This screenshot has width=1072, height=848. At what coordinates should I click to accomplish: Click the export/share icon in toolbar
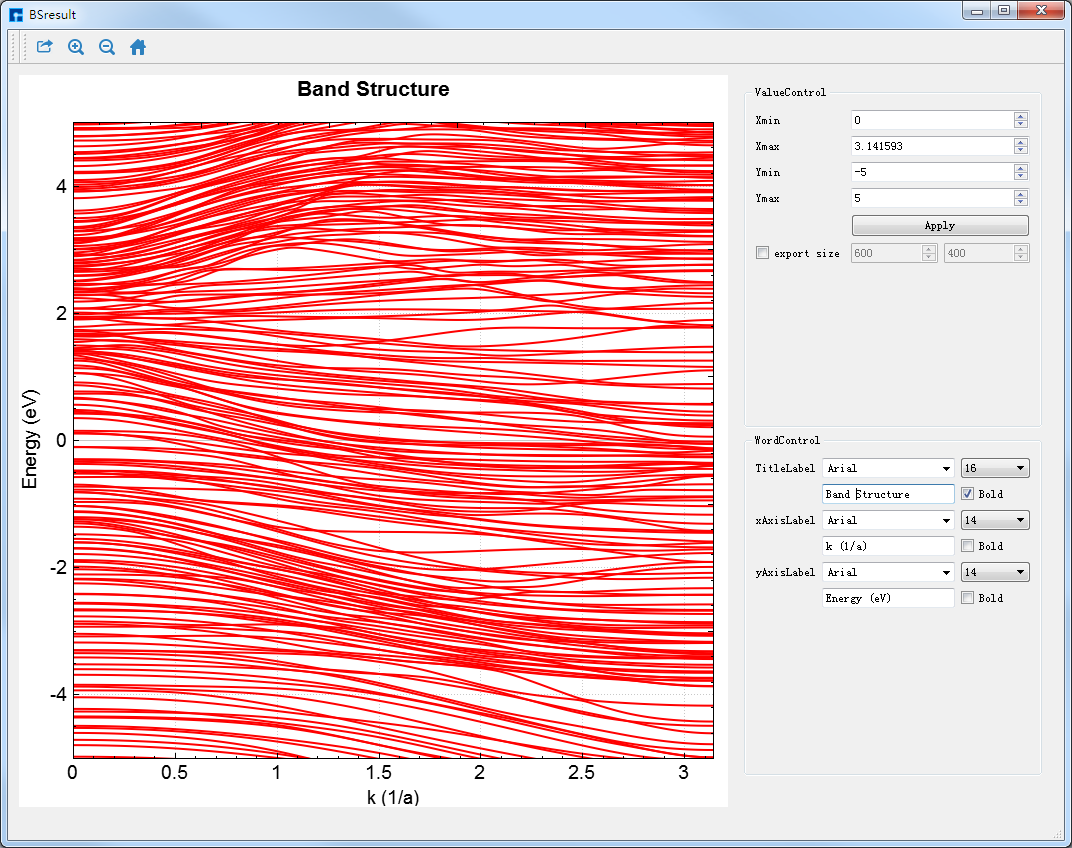point(44,47)
